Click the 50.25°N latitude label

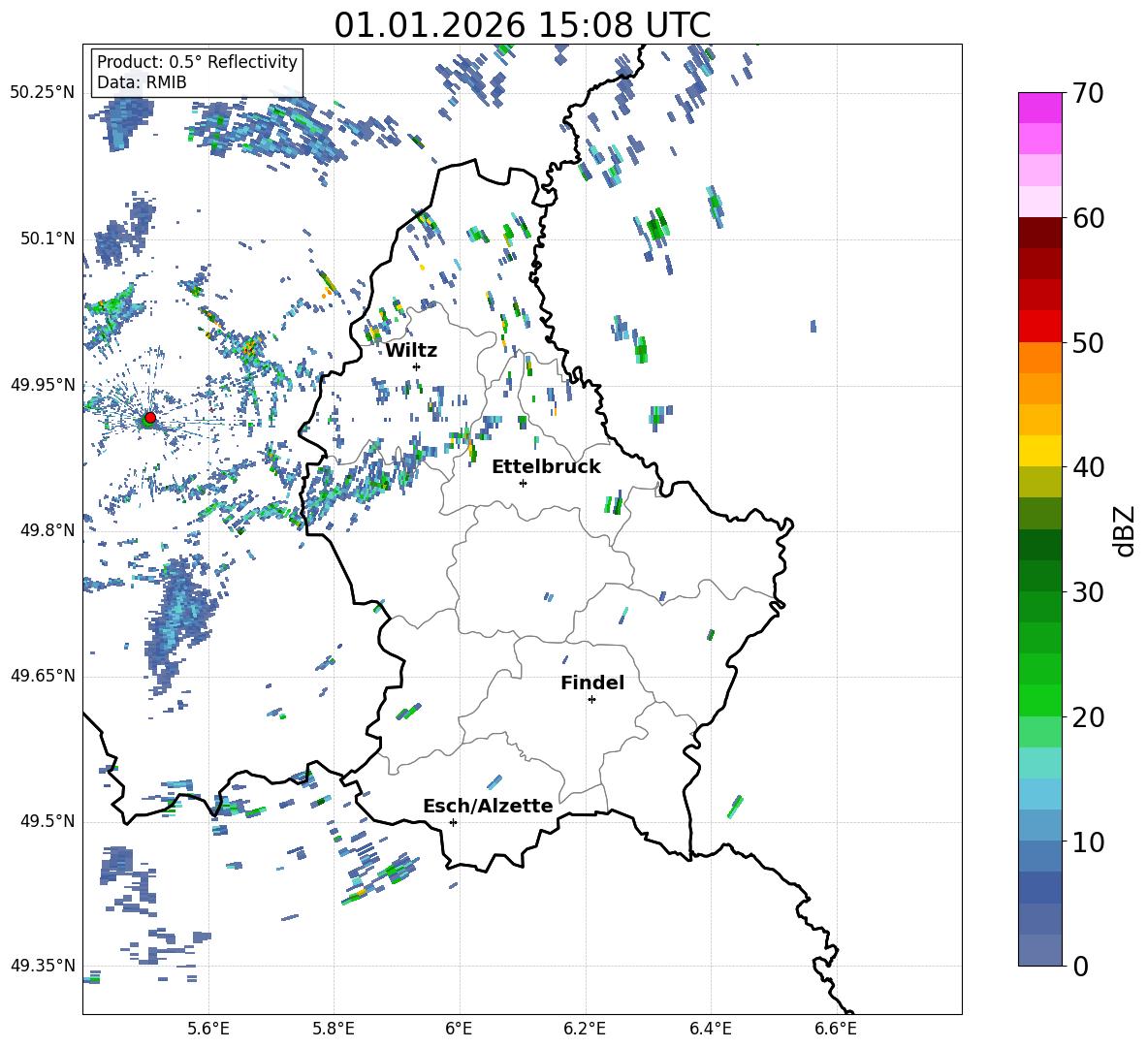[x=43, y=93]
